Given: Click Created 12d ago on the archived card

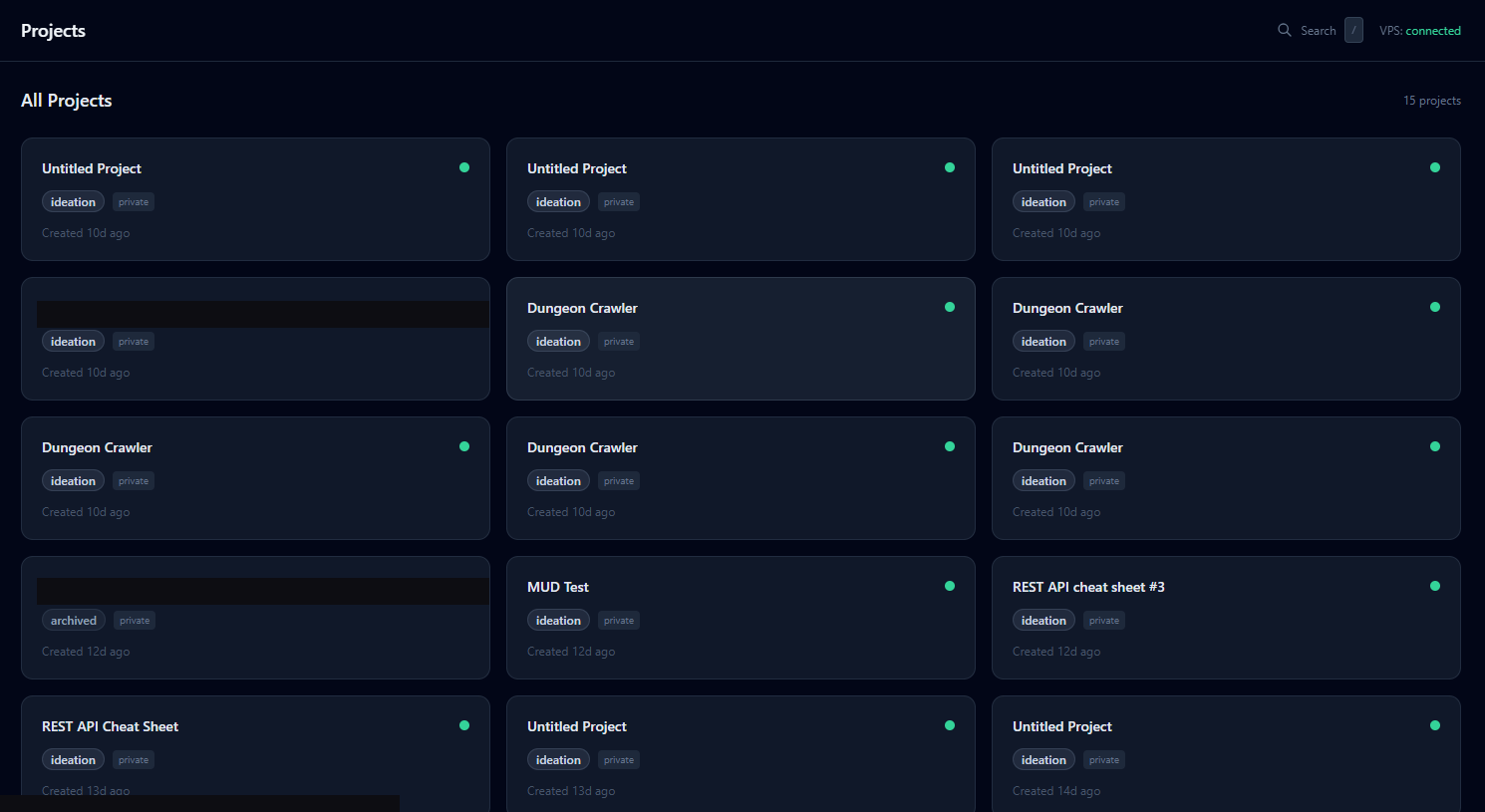Looking at the screenshot, I should [86, 652].
